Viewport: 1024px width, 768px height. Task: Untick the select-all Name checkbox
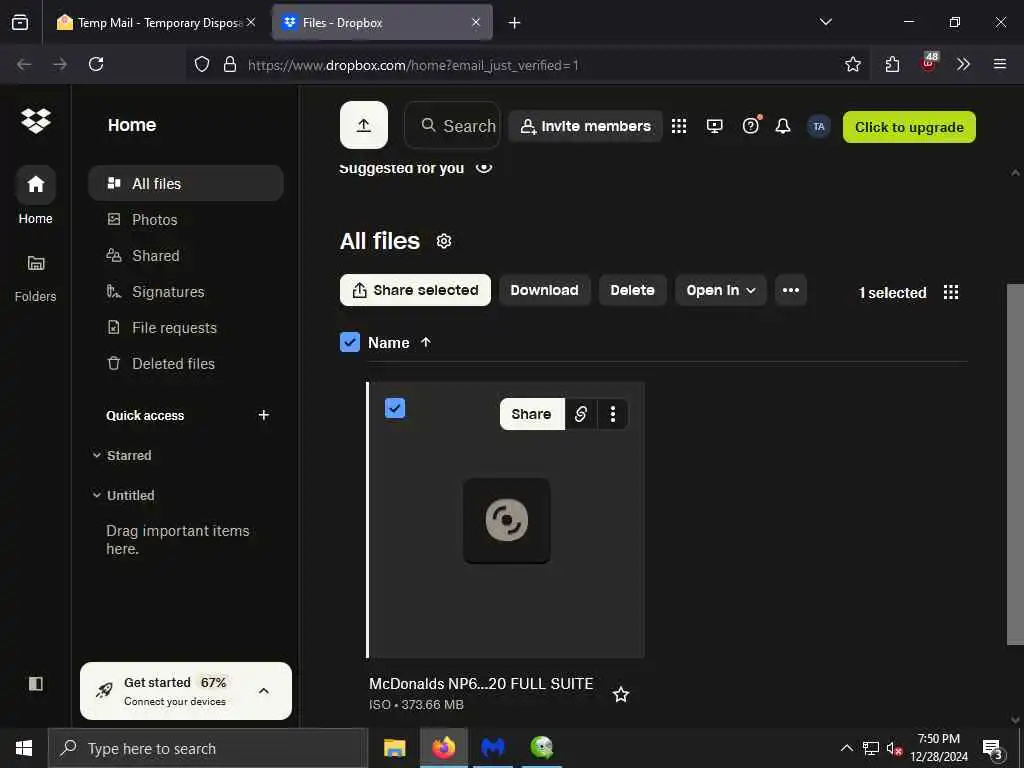click(x=350, y=342)
